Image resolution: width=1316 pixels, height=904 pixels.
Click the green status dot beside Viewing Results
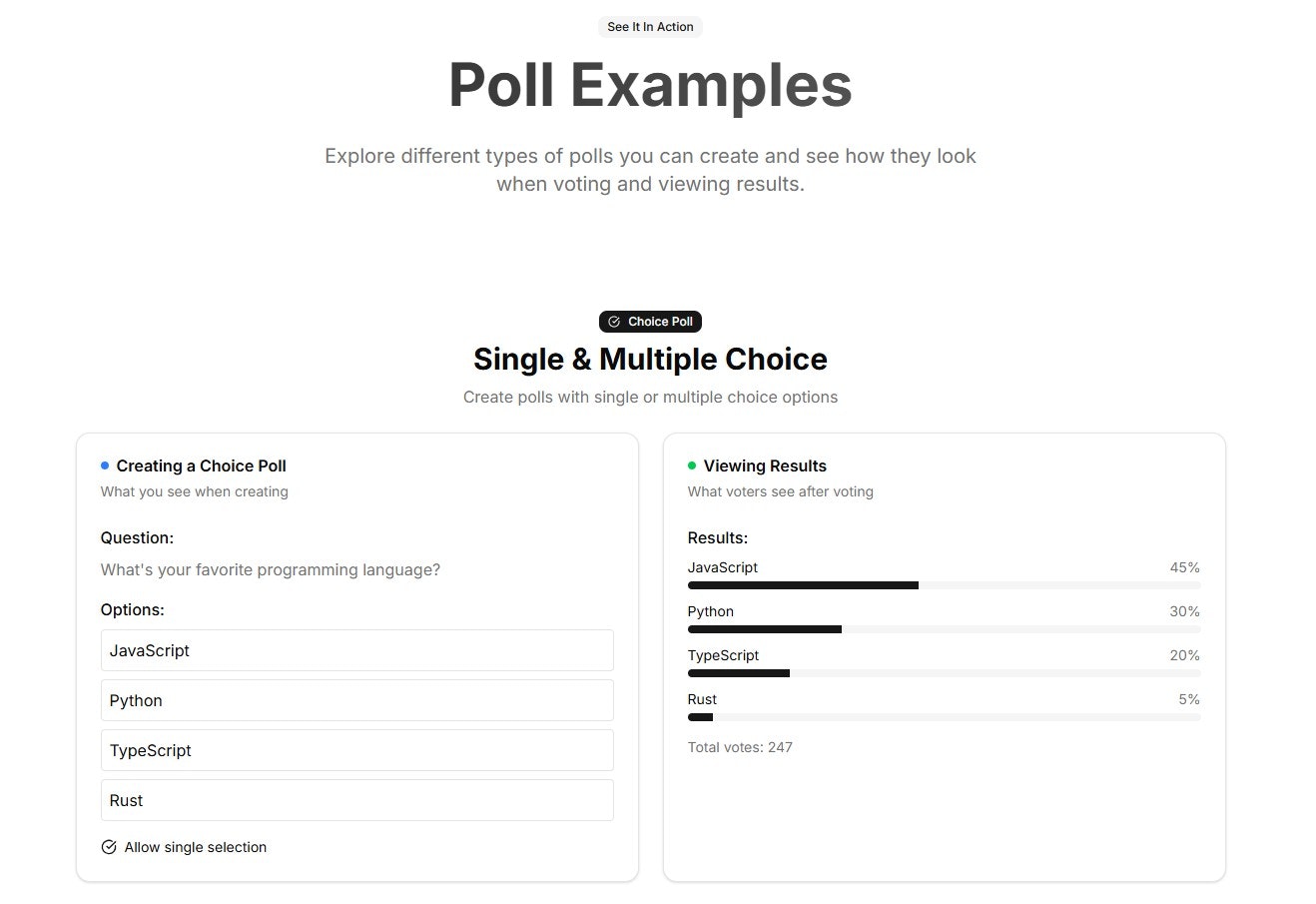tap(691, 464)
